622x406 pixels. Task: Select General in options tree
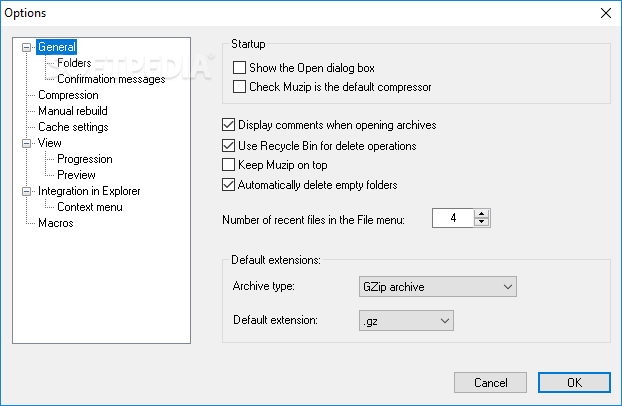pos(57,47)
